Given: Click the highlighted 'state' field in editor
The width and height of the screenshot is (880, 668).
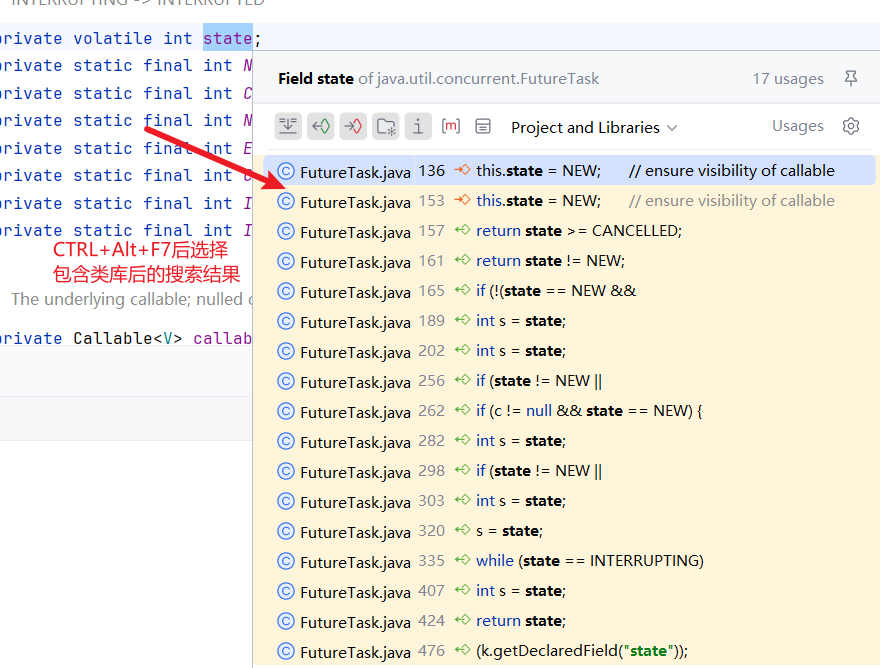Looking at the screenshot, I should click(x=227, y=39).
